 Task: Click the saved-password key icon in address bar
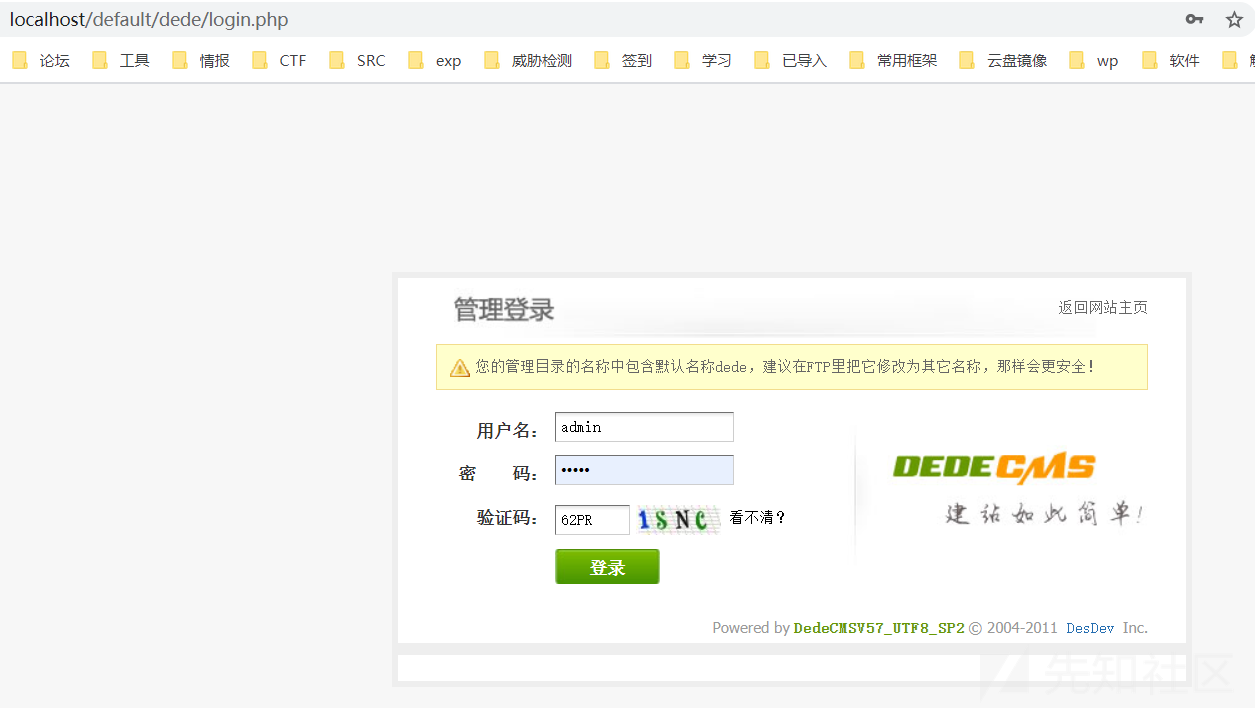(x=1194, y=20)
